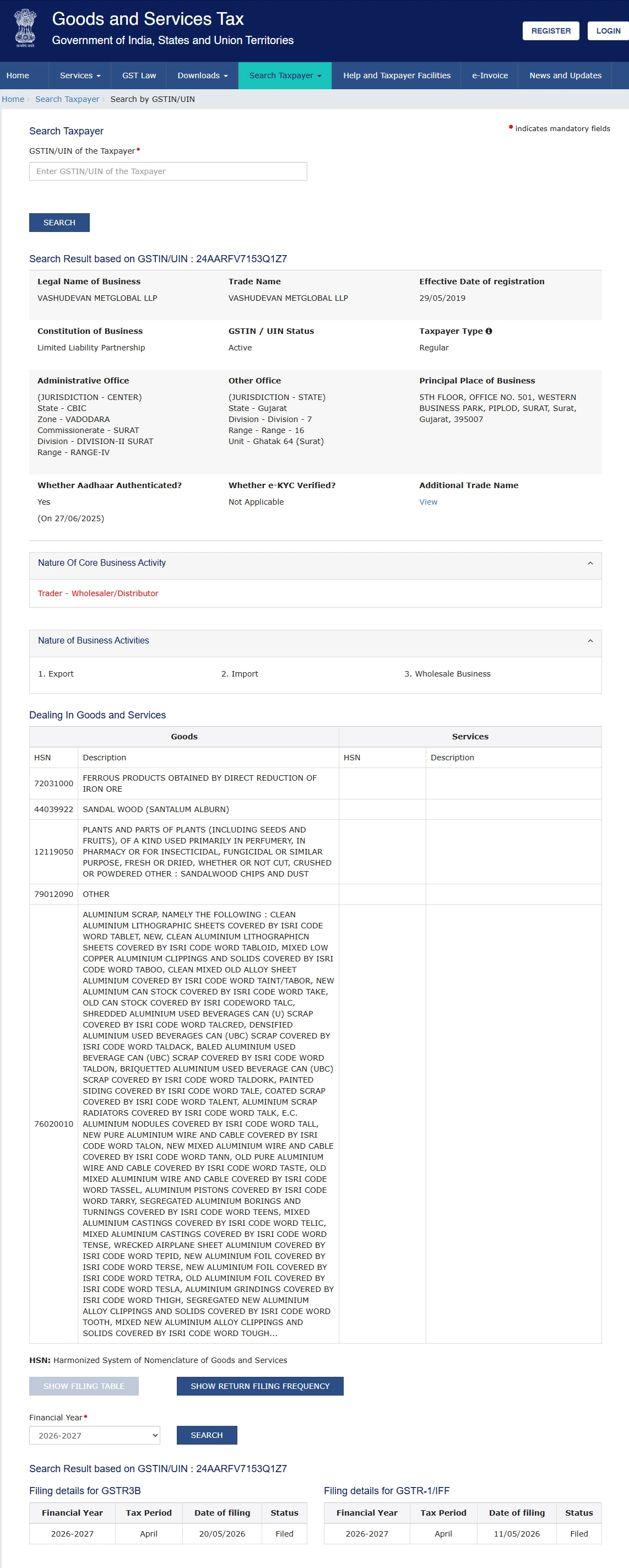Click the View link under Additional Trade Name
The image size is (629, 1568).
tap(427, 502)
